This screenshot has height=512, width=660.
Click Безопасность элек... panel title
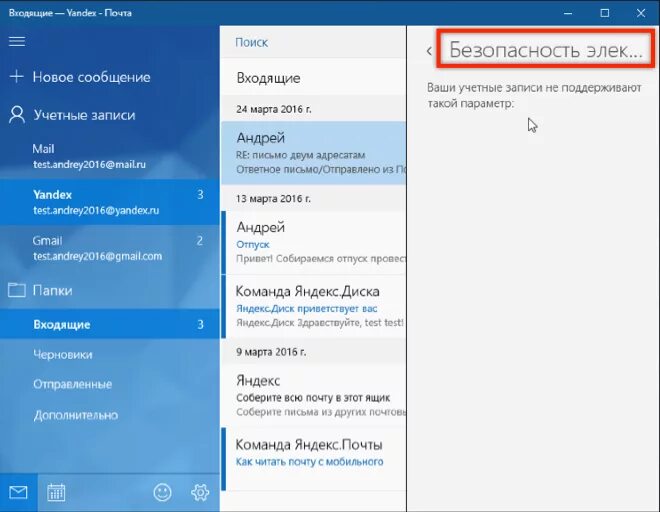(x=546, y=50)
